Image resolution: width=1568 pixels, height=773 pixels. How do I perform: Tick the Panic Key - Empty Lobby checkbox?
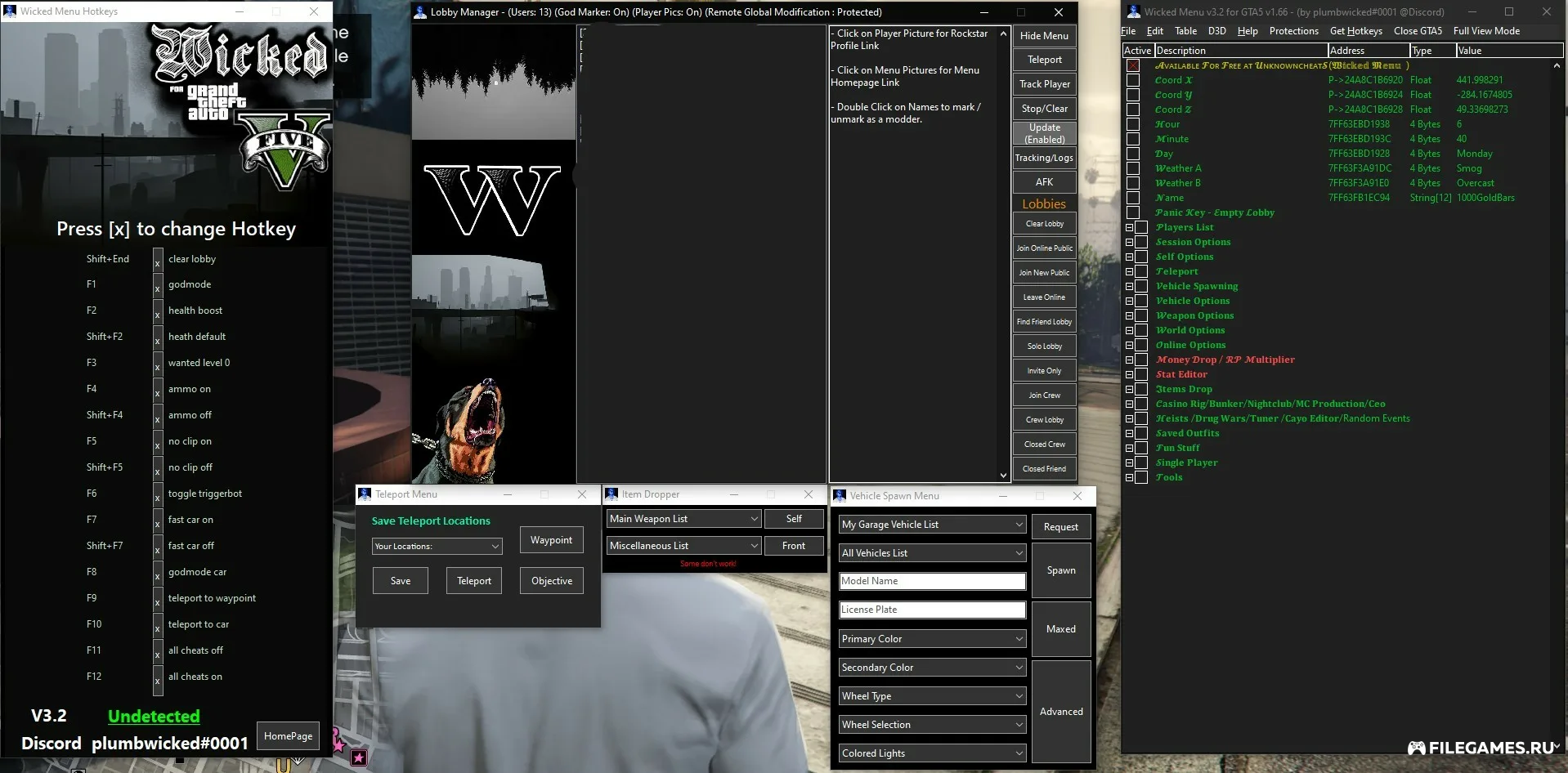click(1133, 212)
